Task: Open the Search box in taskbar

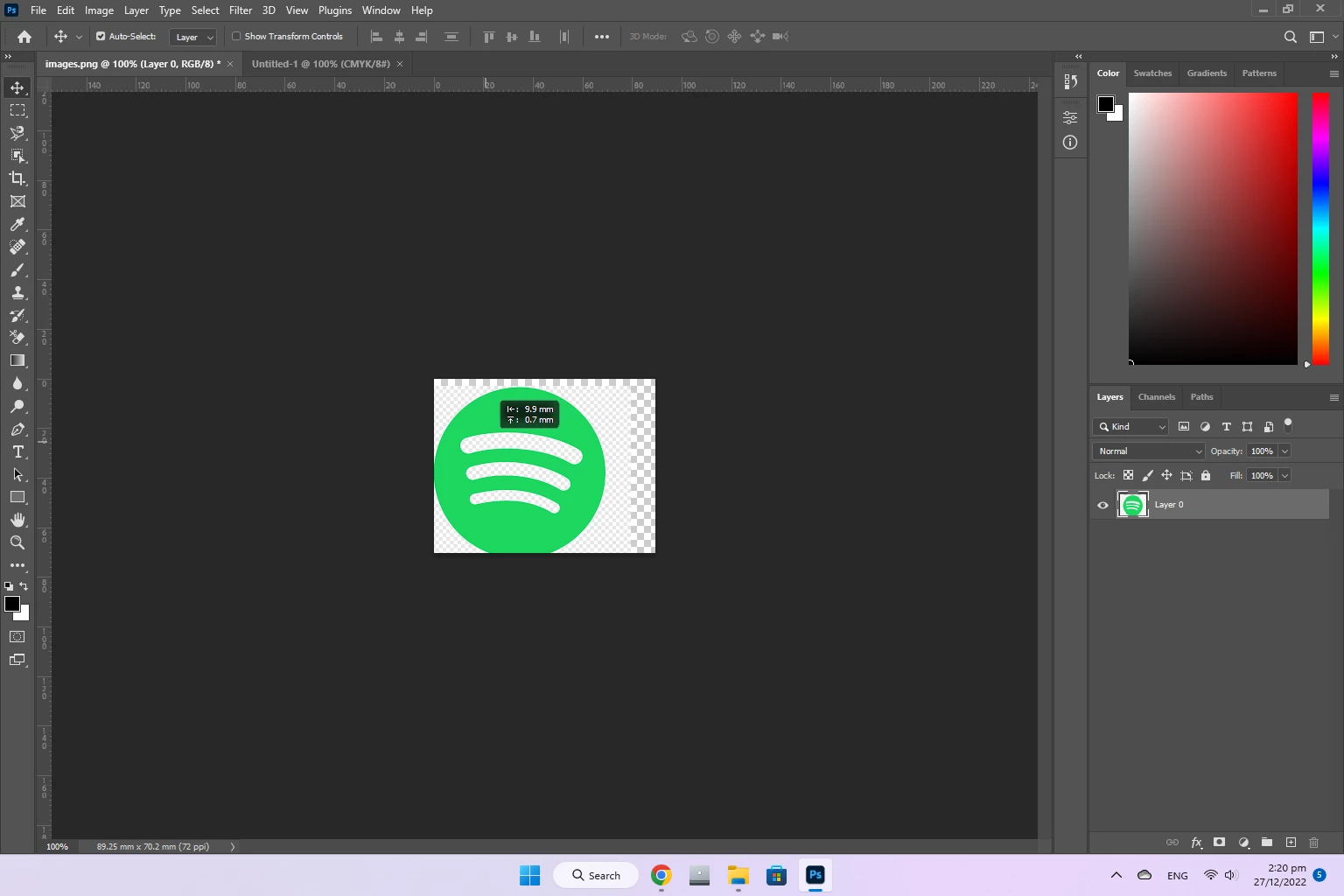Action: coord(596,875)
